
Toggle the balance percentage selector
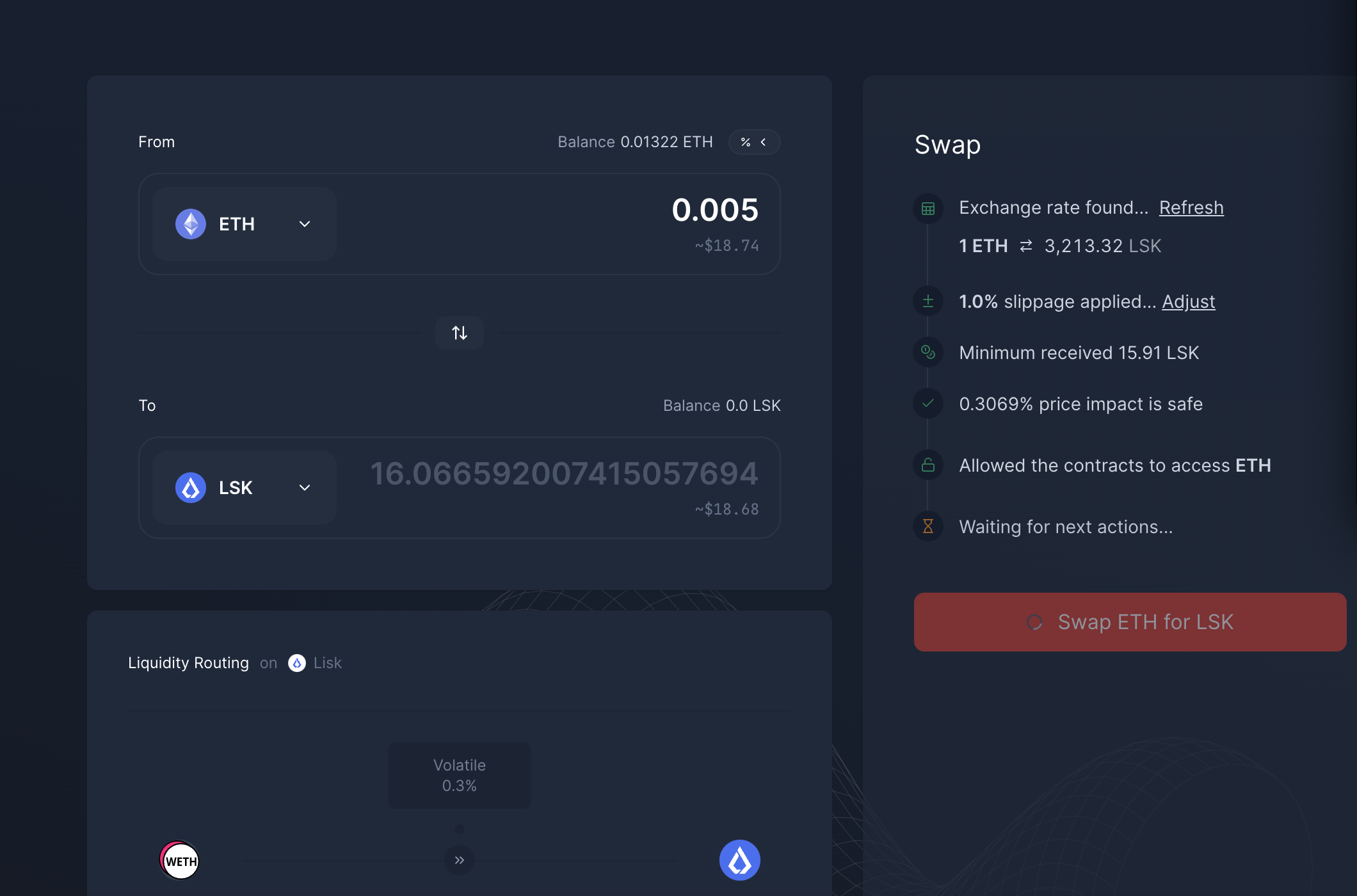(x=754, y=142)
